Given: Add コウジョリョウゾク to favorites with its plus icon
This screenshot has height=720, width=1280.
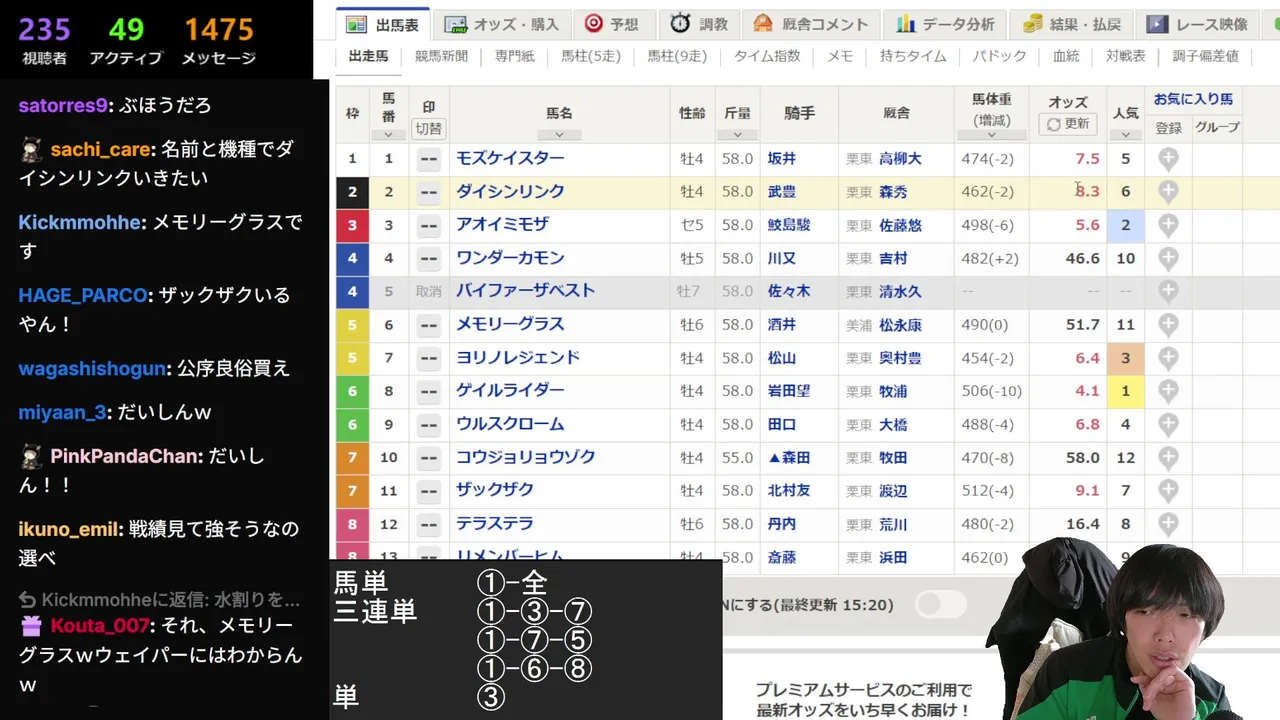Looking at the screenshot, I should tap(1168, 457).
